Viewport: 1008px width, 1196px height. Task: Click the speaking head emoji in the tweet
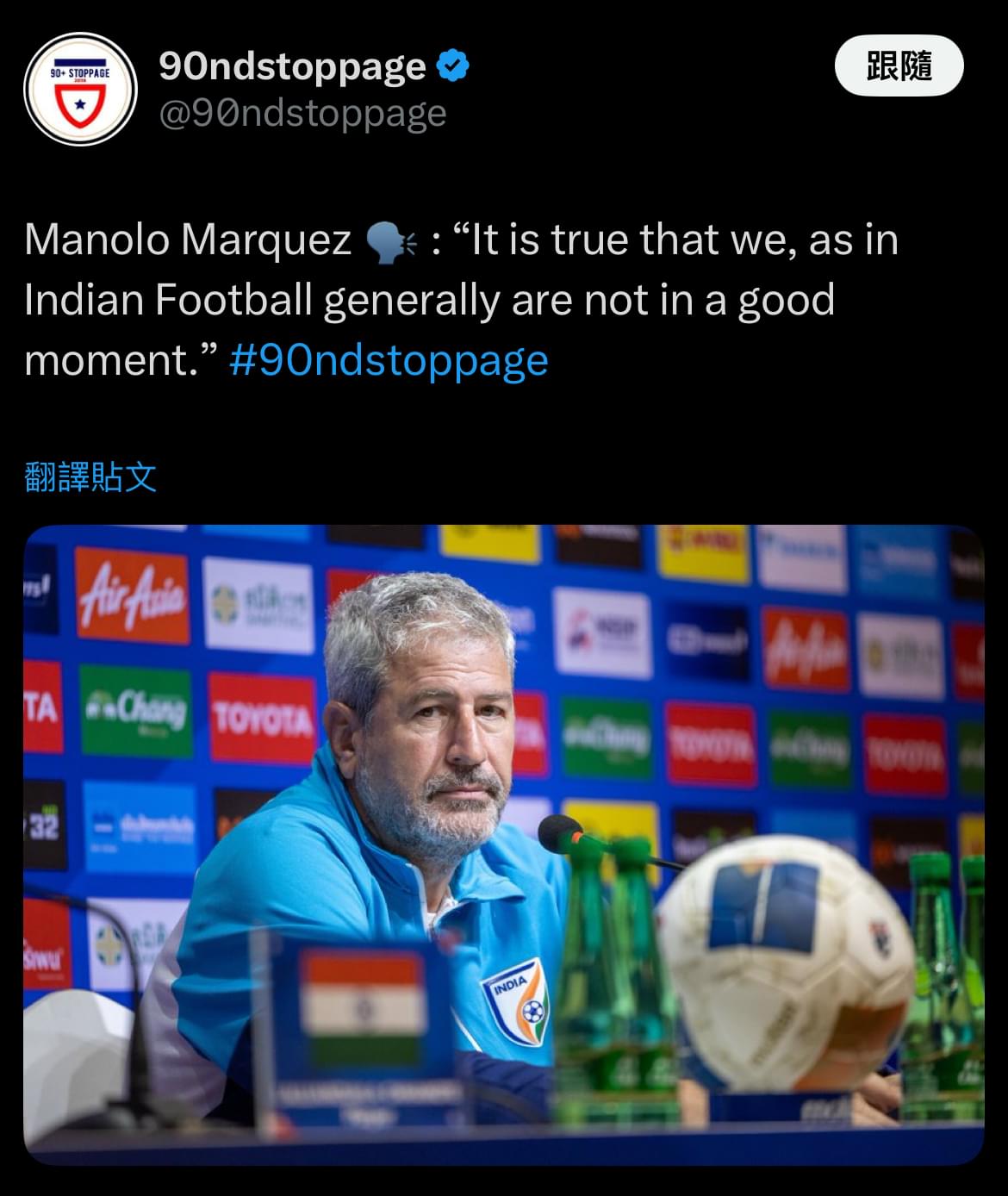click(392, 241)
